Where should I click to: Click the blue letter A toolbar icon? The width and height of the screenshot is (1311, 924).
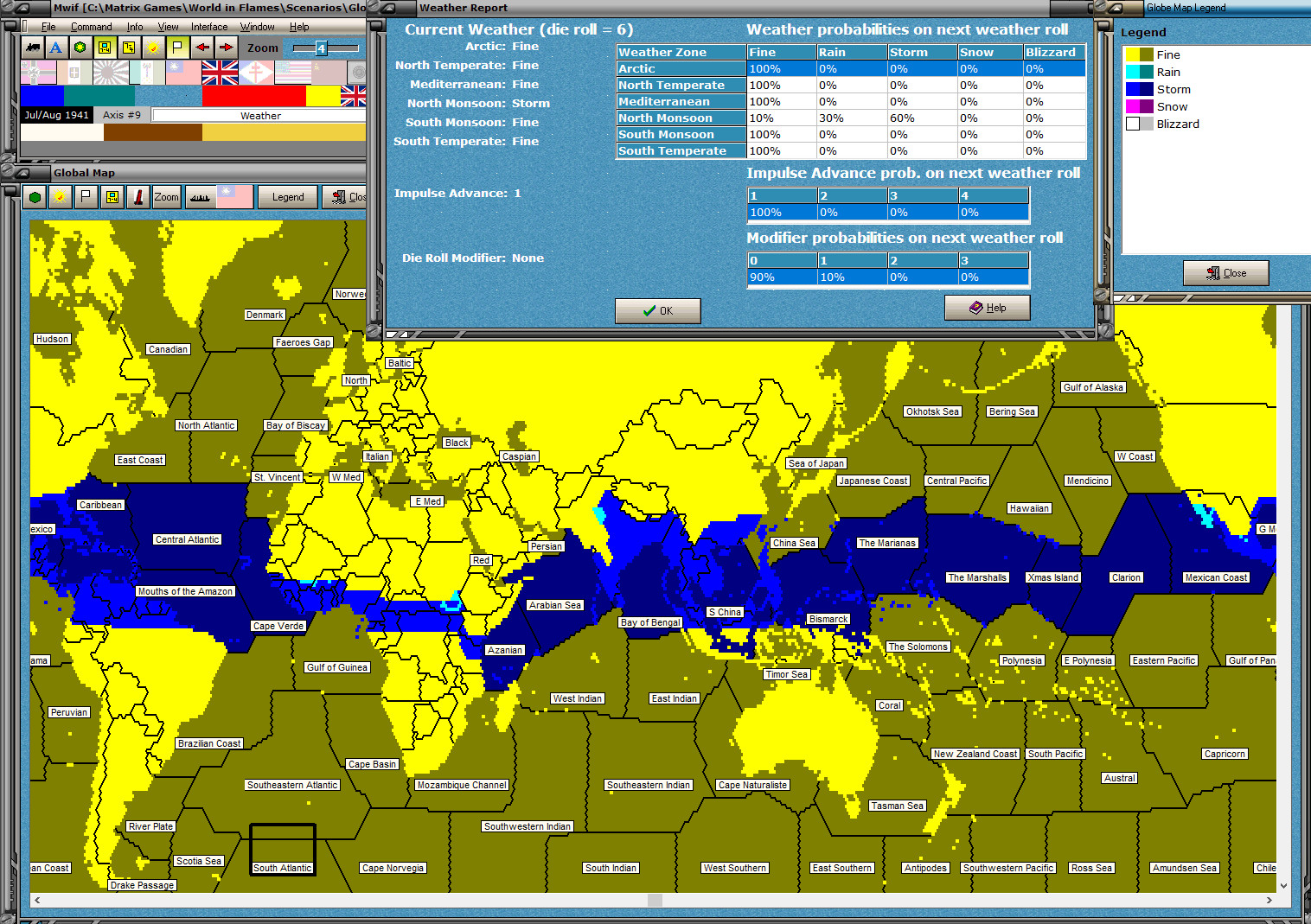pos(56,48)
